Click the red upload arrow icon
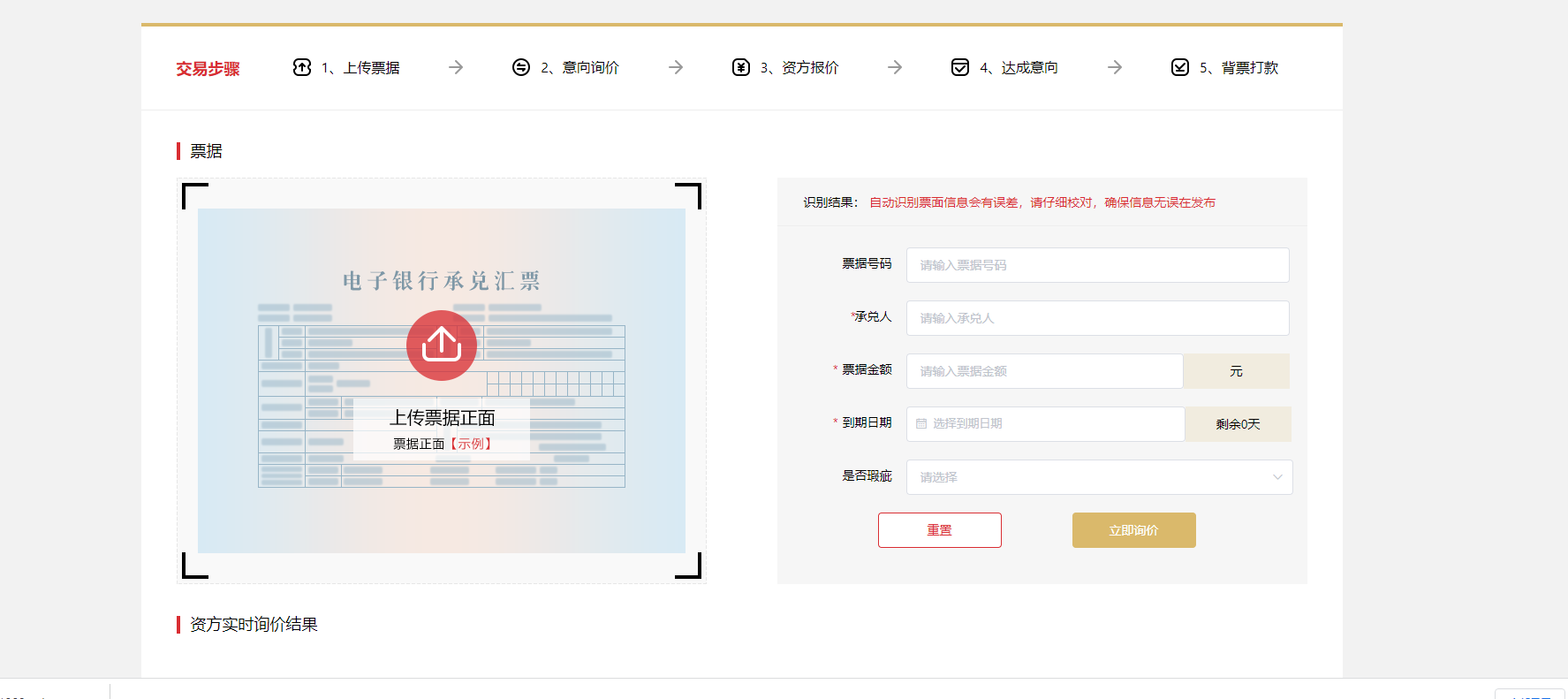Viewport: 1568px width, 699px height. point(442,345)
